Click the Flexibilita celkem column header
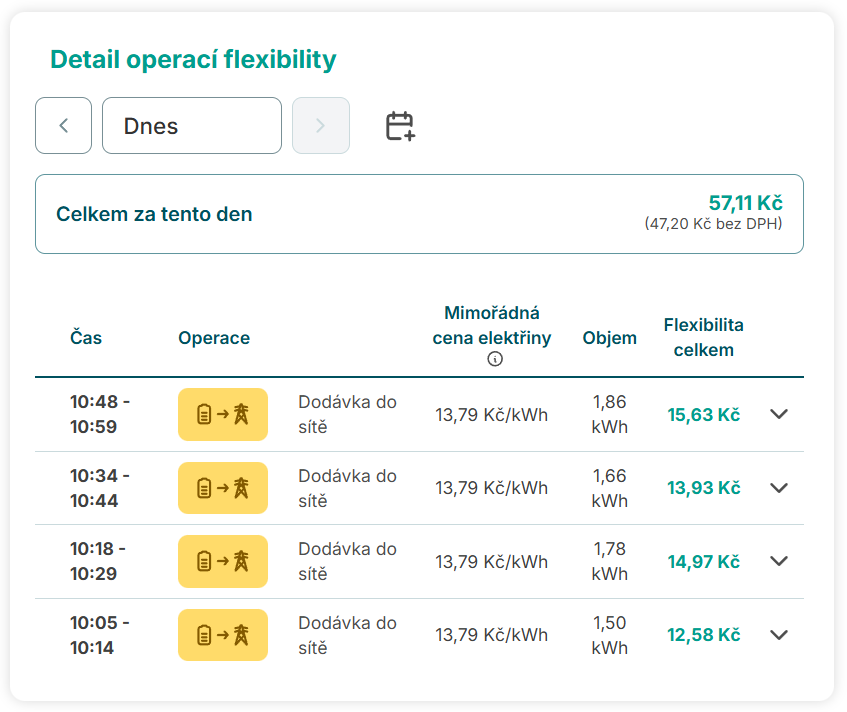The image size is (847, 712). 703,338
